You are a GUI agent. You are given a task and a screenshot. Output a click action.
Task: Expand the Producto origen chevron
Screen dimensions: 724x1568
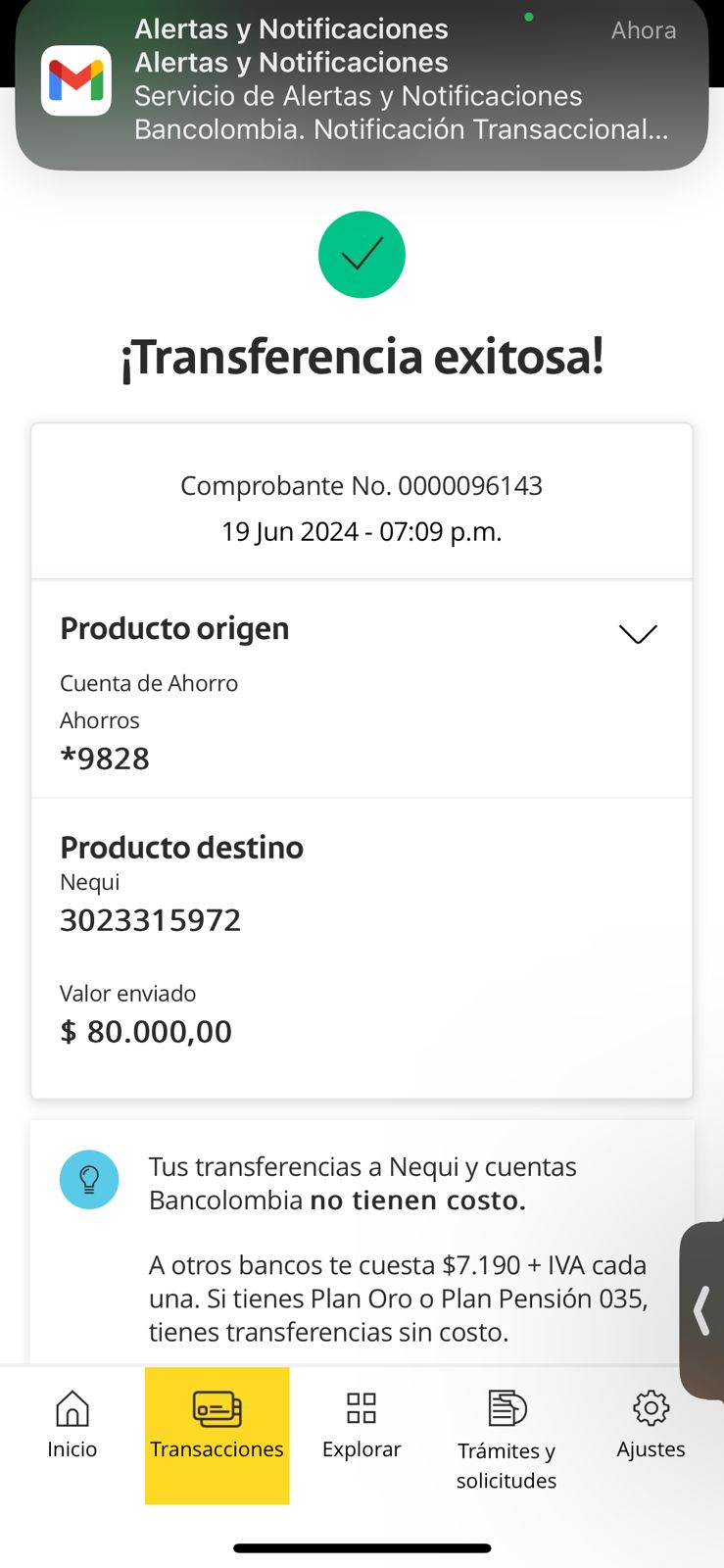[638, 634]
